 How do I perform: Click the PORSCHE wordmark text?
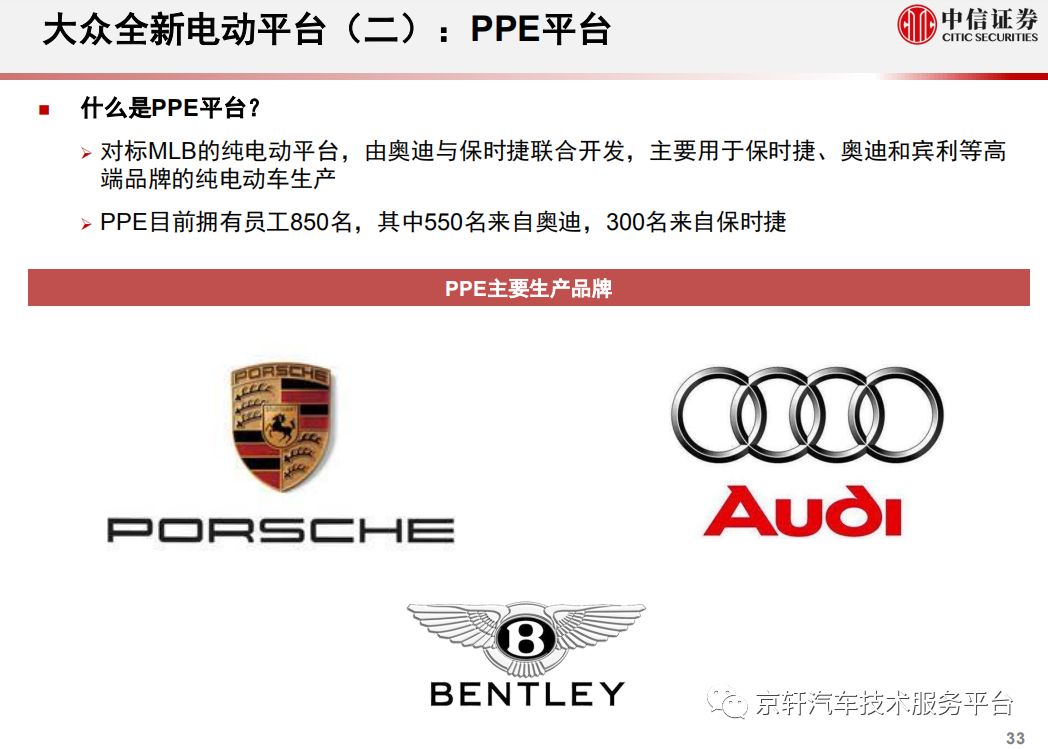click(281, 531)
